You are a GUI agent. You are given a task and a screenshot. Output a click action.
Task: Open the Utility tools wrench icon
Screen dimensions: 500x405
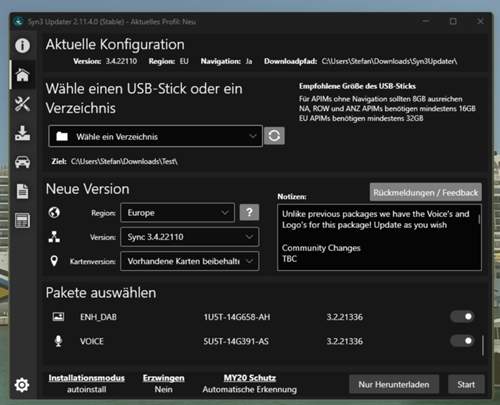22,104
